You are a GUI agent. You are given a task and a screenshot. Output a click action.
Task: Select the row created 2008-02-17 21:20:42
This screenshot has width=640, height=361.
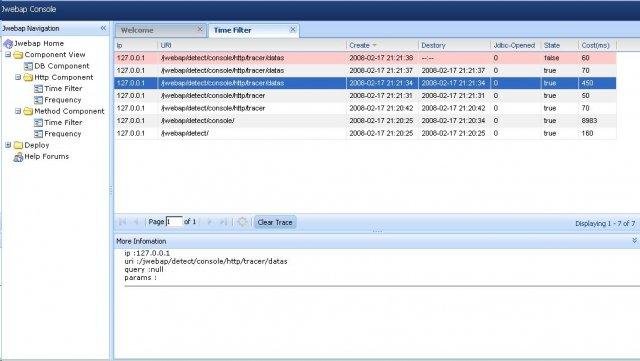click(x=365, y=108)
